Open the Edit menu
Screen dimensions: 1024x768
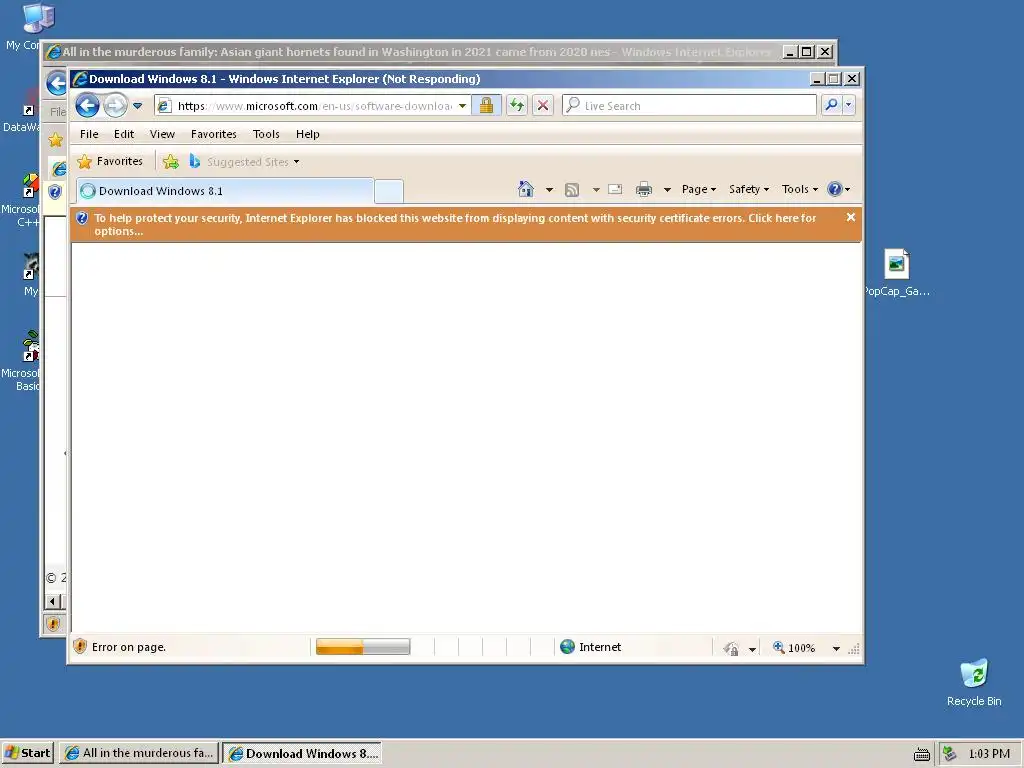coord(123,134)
